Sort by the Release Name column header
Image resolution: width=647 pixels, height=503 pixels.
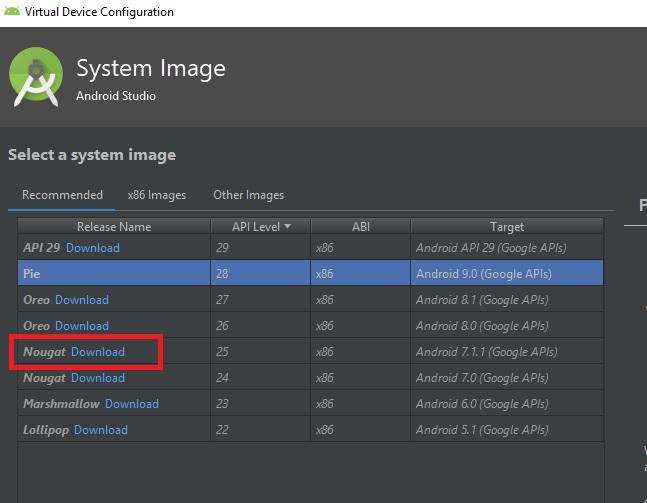click(x=114, y=227)
